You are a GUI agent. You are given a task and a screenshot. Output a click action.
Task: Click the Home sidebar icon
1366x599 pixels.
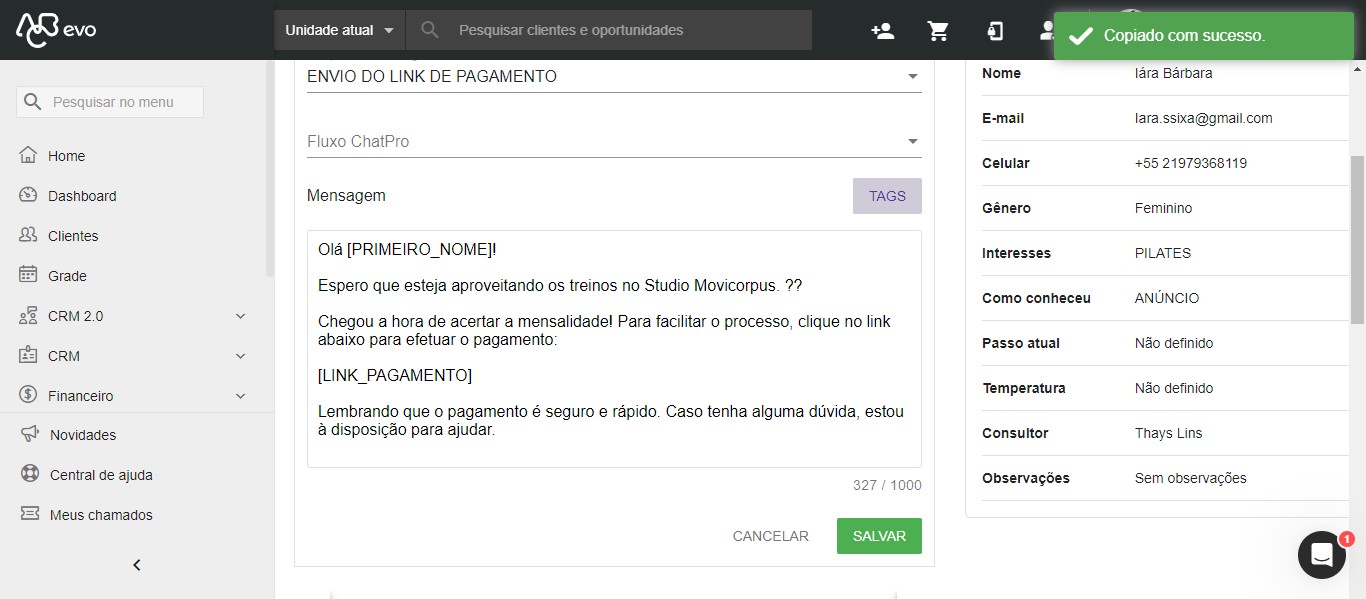(28, 155)
